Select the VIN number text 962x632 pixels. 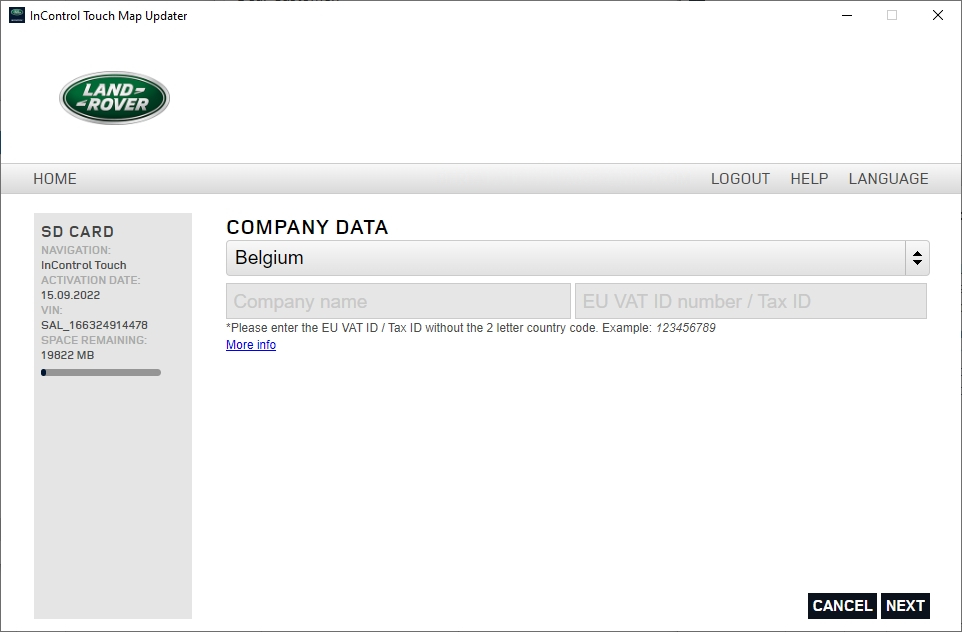coord(94,325)
